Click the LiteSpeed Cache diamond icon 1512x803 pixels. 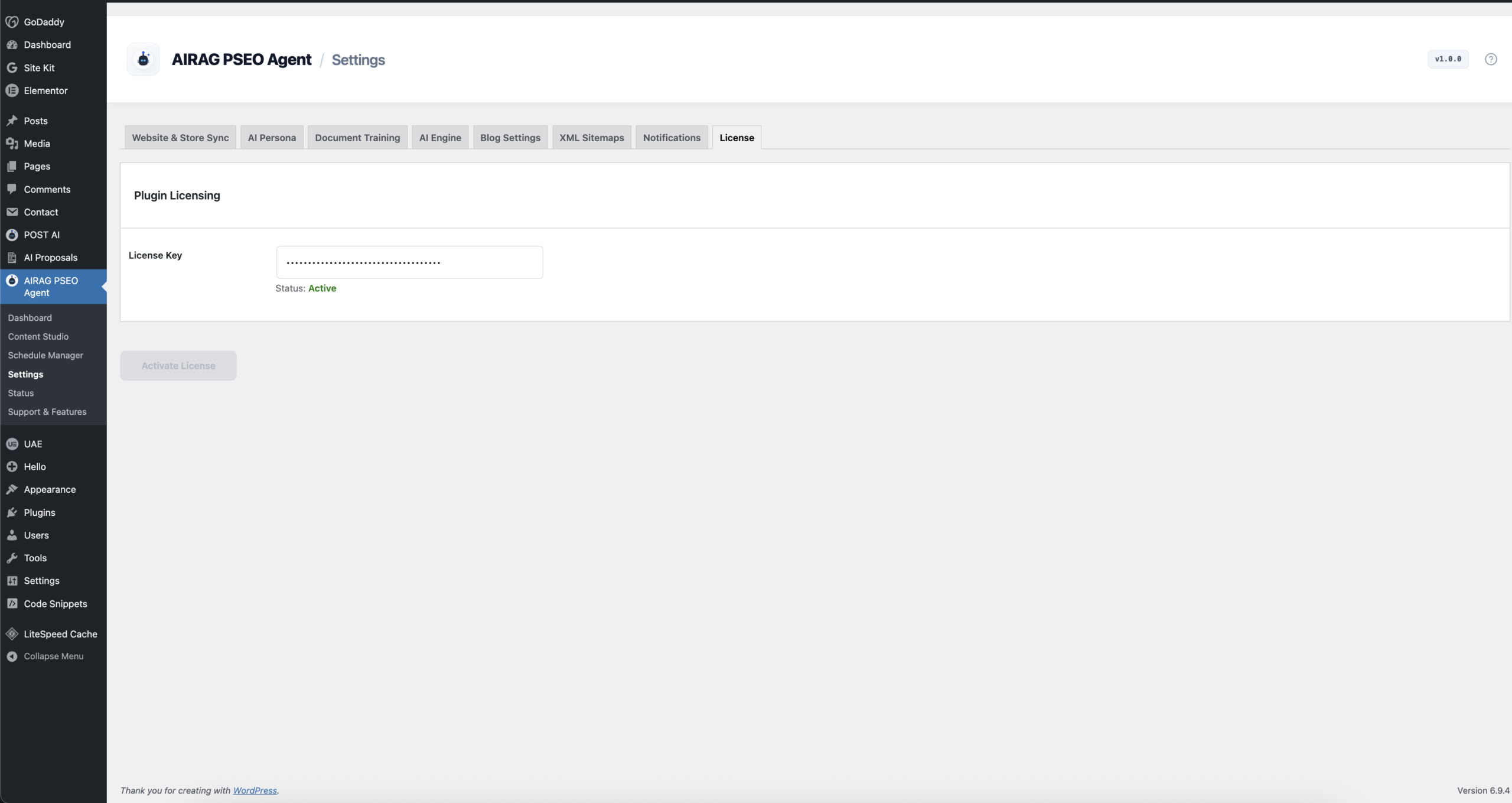pos(12,634)
